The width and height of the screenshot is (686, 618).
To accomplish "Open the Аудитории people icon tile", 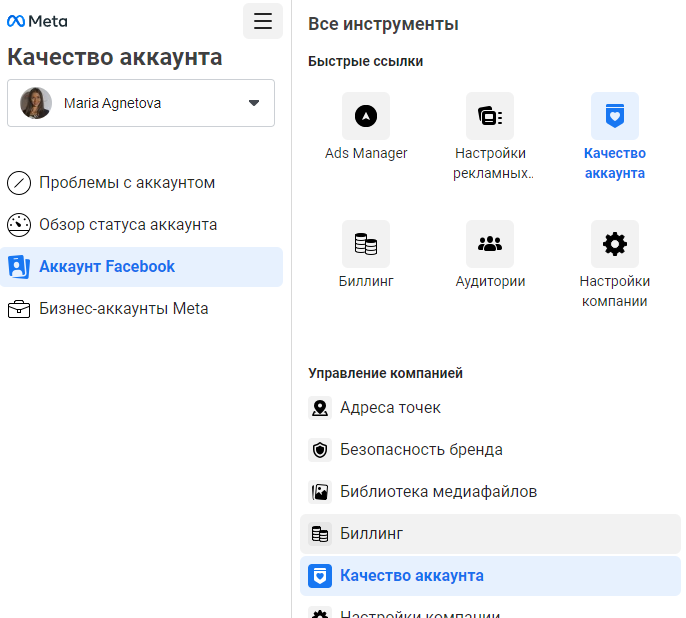I will pos(490,244).
